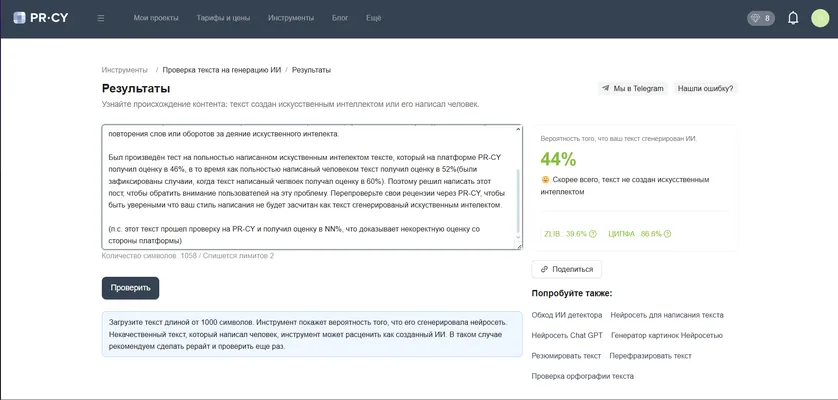Click the Инструменты breadcrumb link
The width and height of the screenshot is (838, 400).
tap(125, 70)
